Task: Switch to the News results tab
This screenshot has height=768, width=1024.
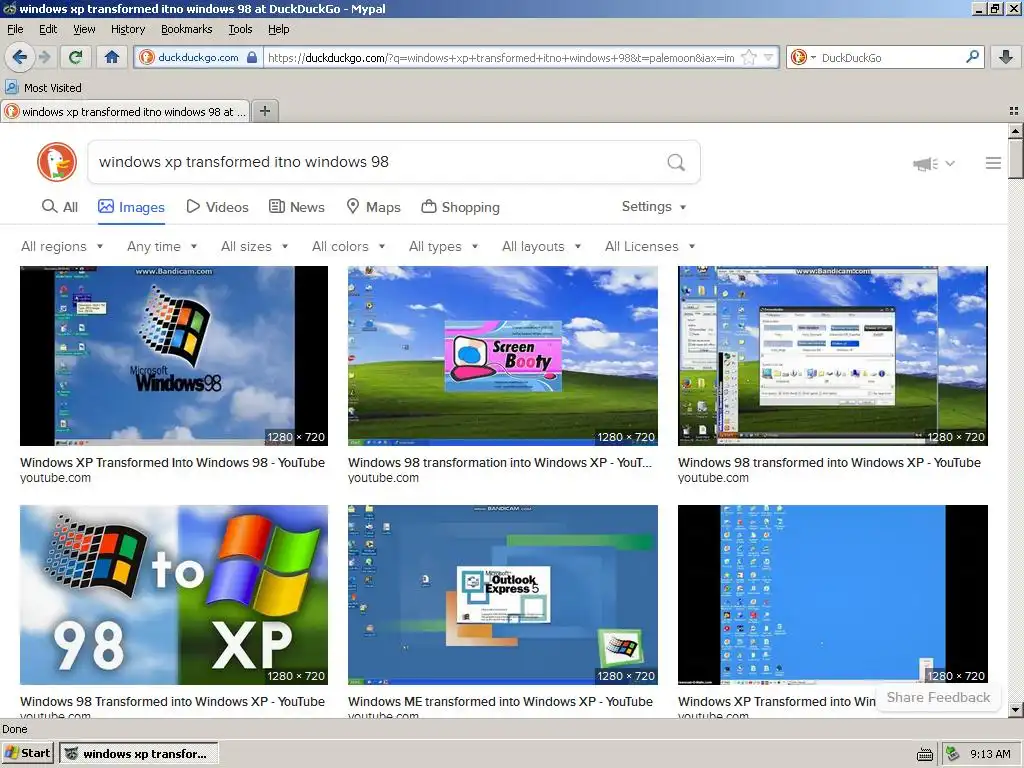Action: tap(296, 207)
